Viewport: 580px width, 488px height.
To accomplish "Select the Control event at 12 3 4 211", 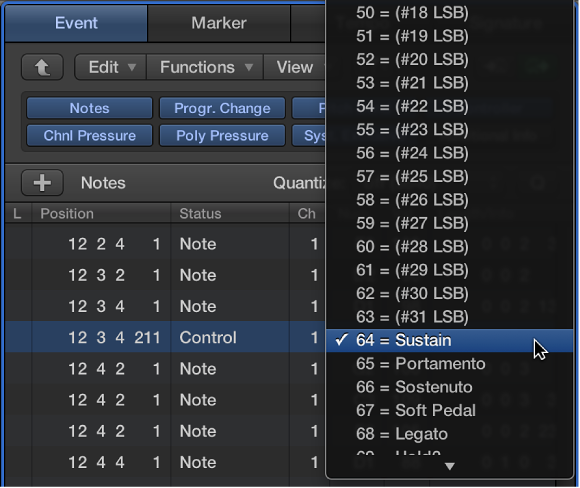I will click(x=165, y=337).
